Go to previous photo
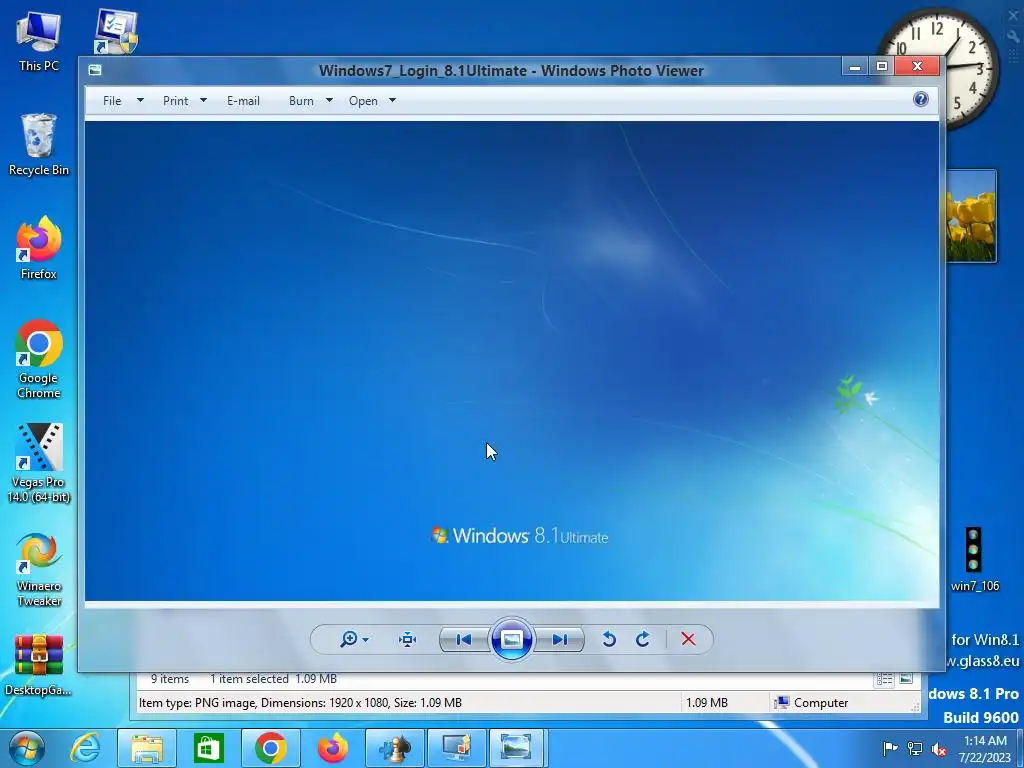 click(464, 639)
